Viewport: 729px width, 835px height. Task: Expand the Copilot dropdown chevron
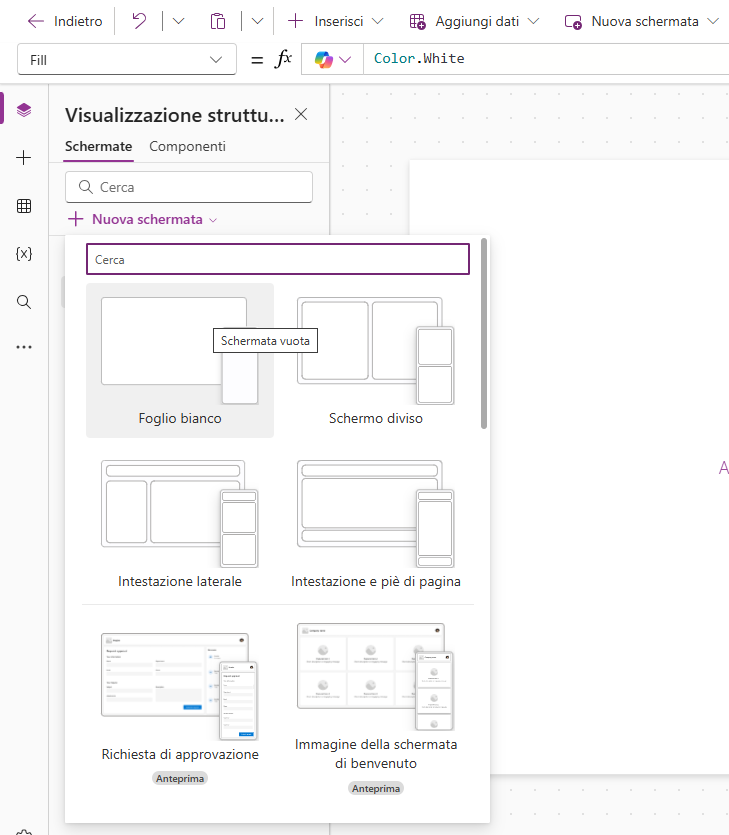pyautogui.click(x=345, y=60)
